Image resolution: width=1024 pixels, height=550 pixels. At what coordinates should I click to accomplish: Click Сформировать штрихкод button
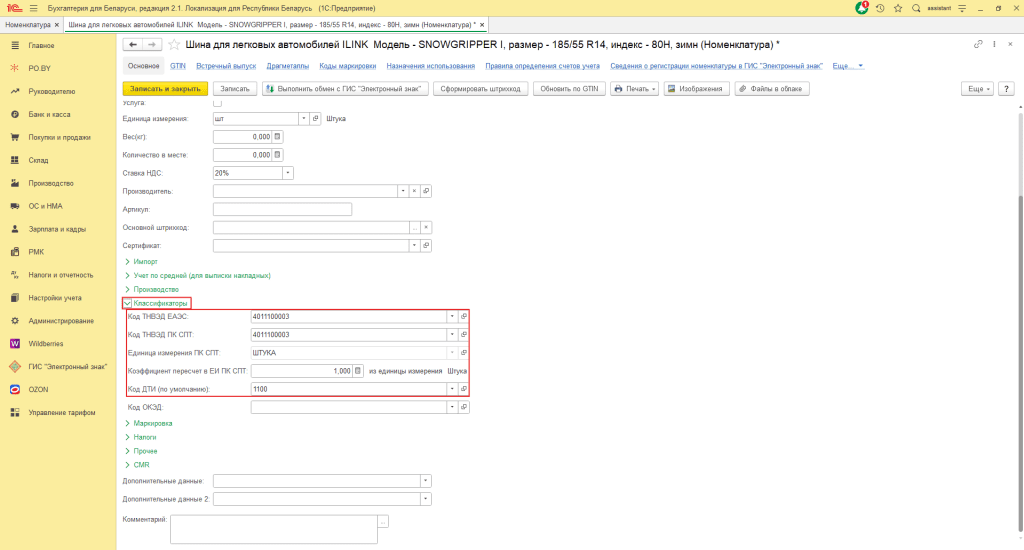click(x=480, y=89)
